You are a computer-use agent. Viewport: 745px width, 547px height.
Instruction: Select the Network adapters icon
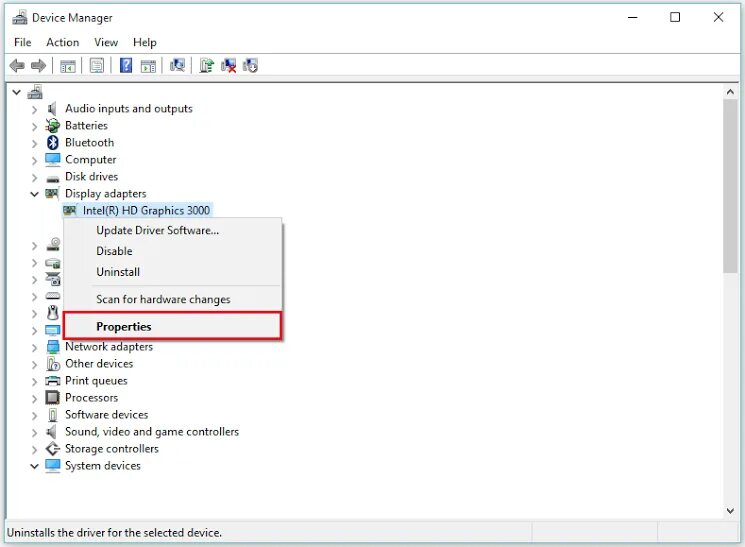coord(53,347)
